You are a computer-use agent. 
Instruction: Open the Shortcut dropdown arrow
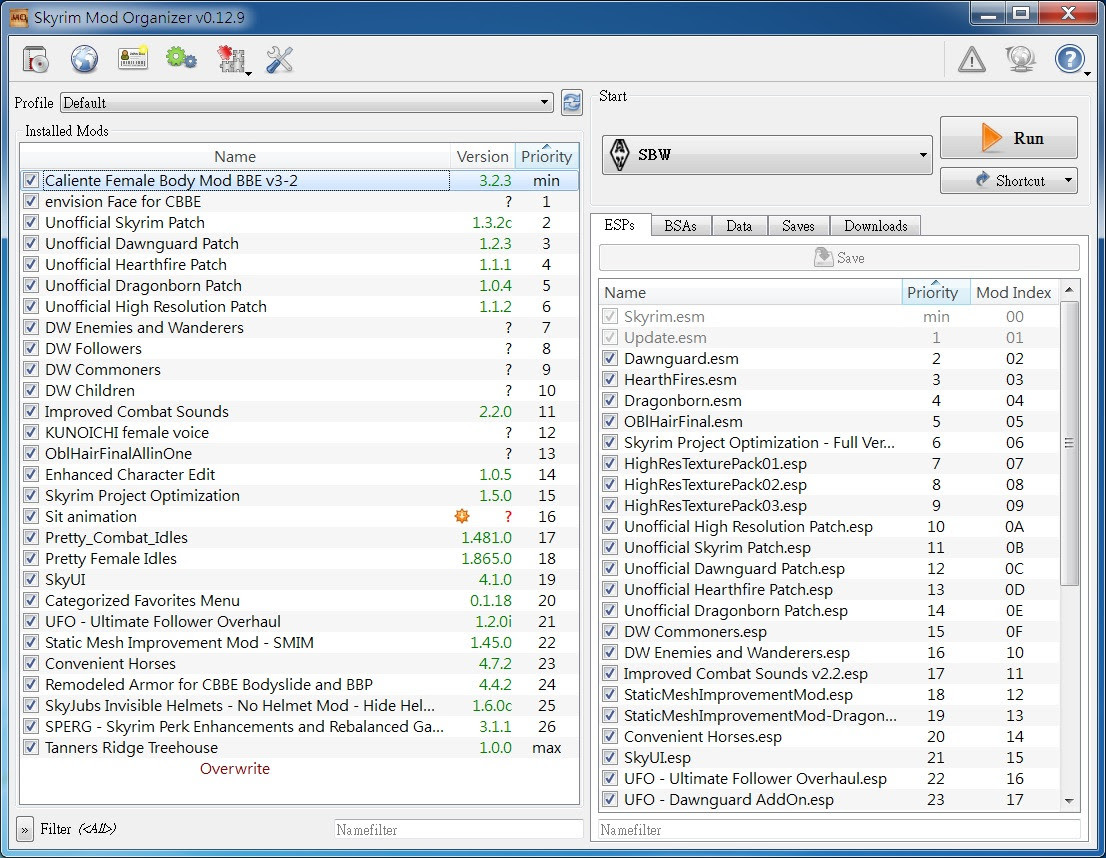click(x=1068, y=181)
